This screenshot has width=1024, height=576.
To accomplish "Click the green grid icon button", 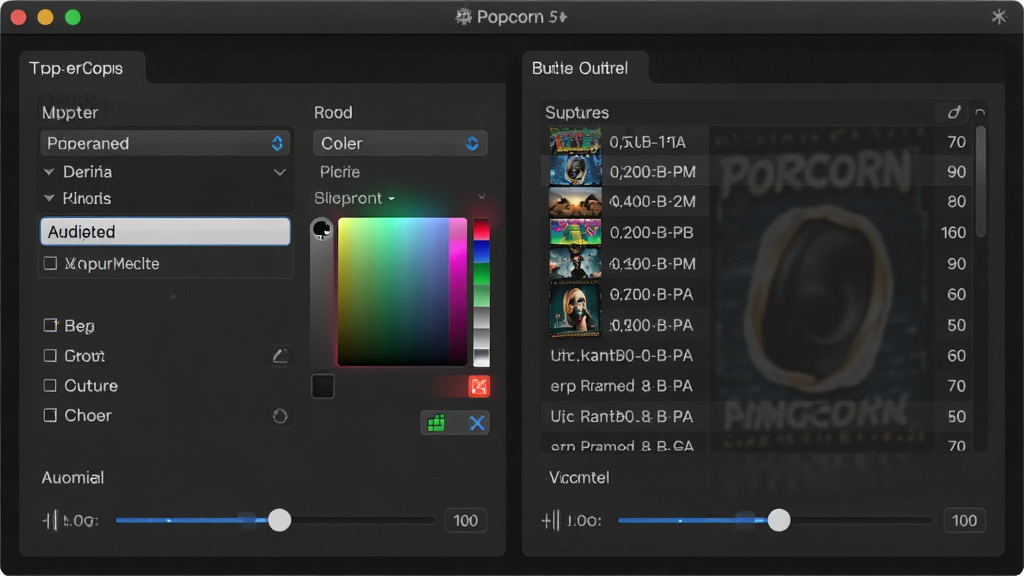I will tap(436, 423).
